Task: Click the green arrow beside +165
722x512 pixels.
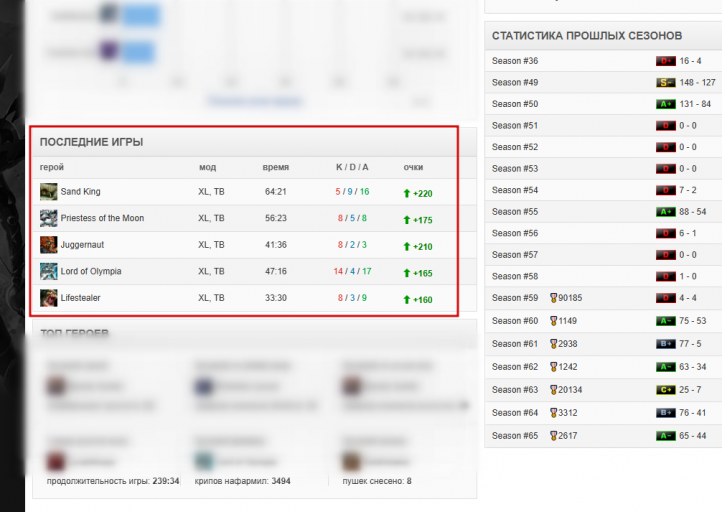Action: [x=407, y=273]
